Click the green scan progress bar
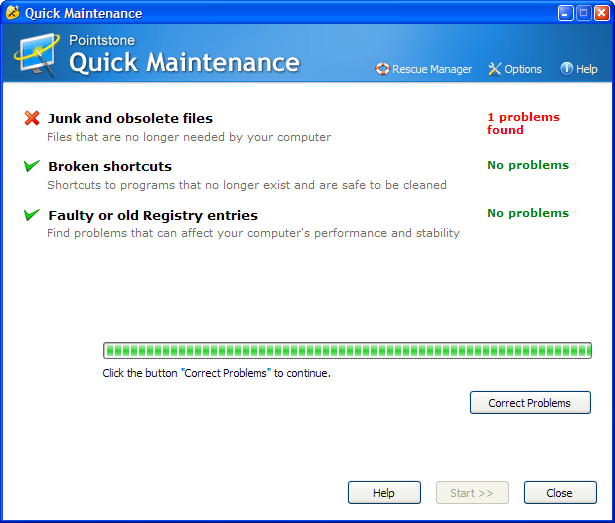Viewport: 615px width, 523px height. tap(347, 350)
